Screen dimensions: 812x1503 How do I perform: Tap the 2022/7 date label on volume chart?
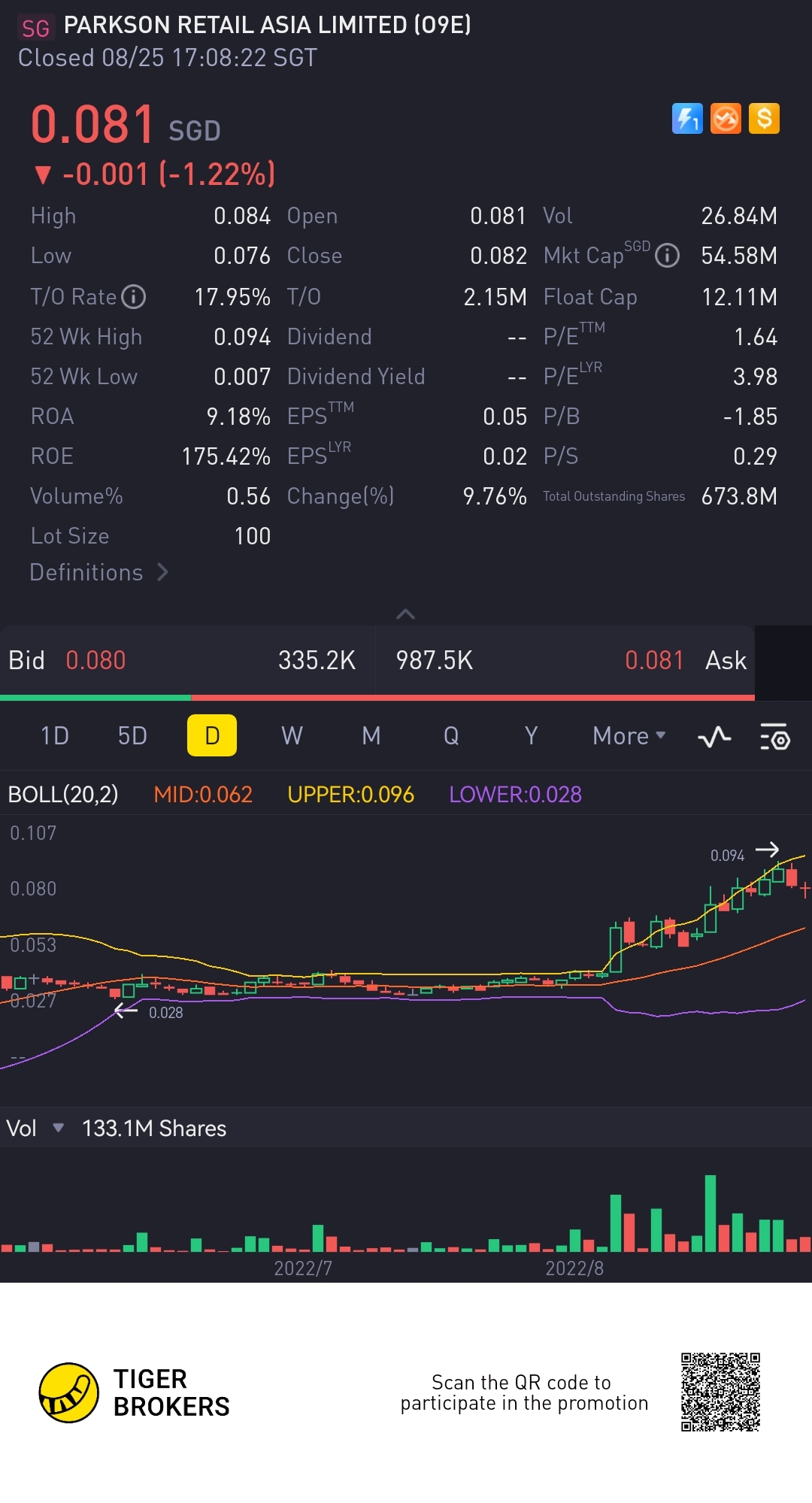(x=303, y=1268)
